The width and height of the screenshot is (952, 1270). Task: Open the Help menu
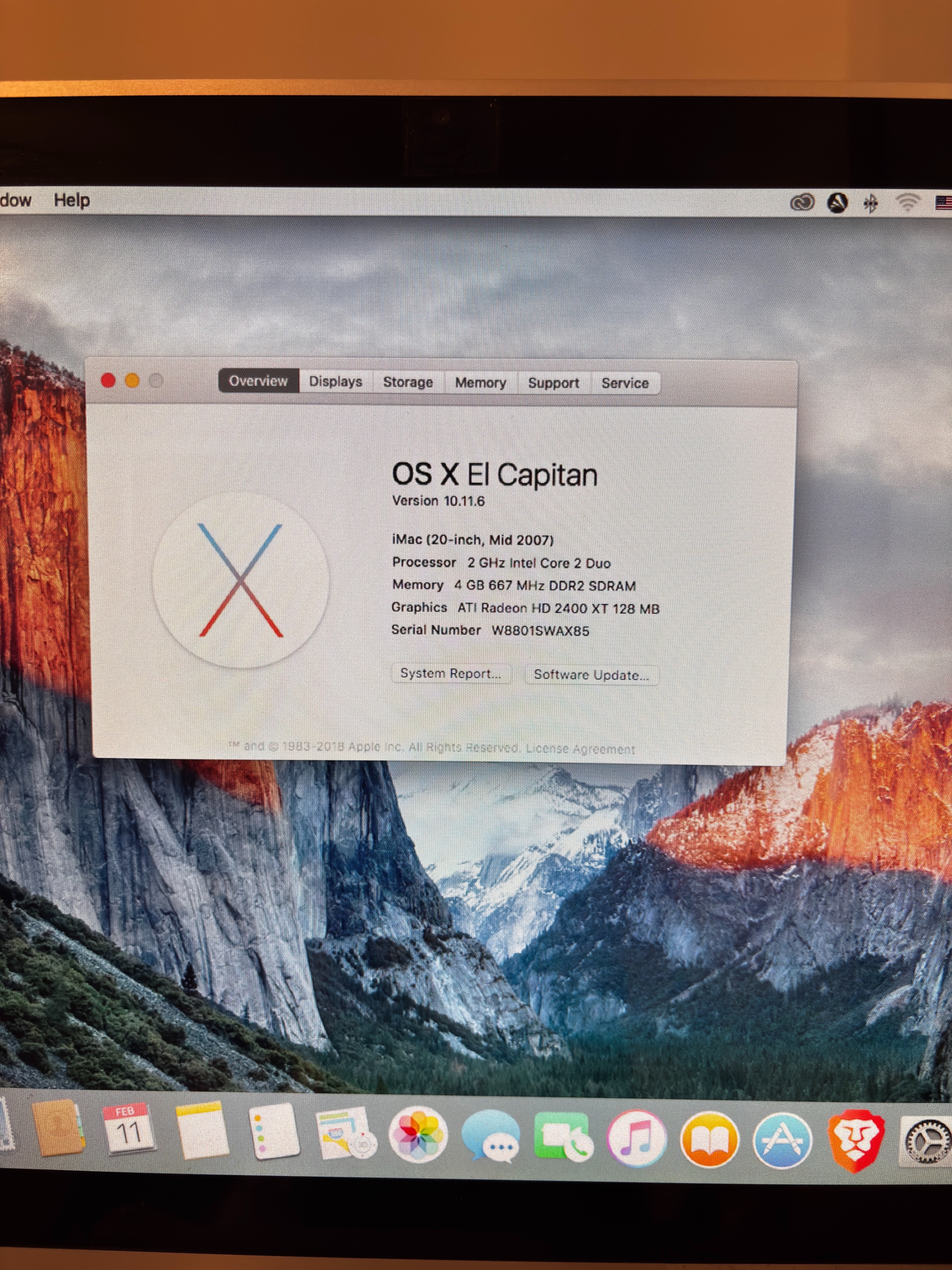72,200
